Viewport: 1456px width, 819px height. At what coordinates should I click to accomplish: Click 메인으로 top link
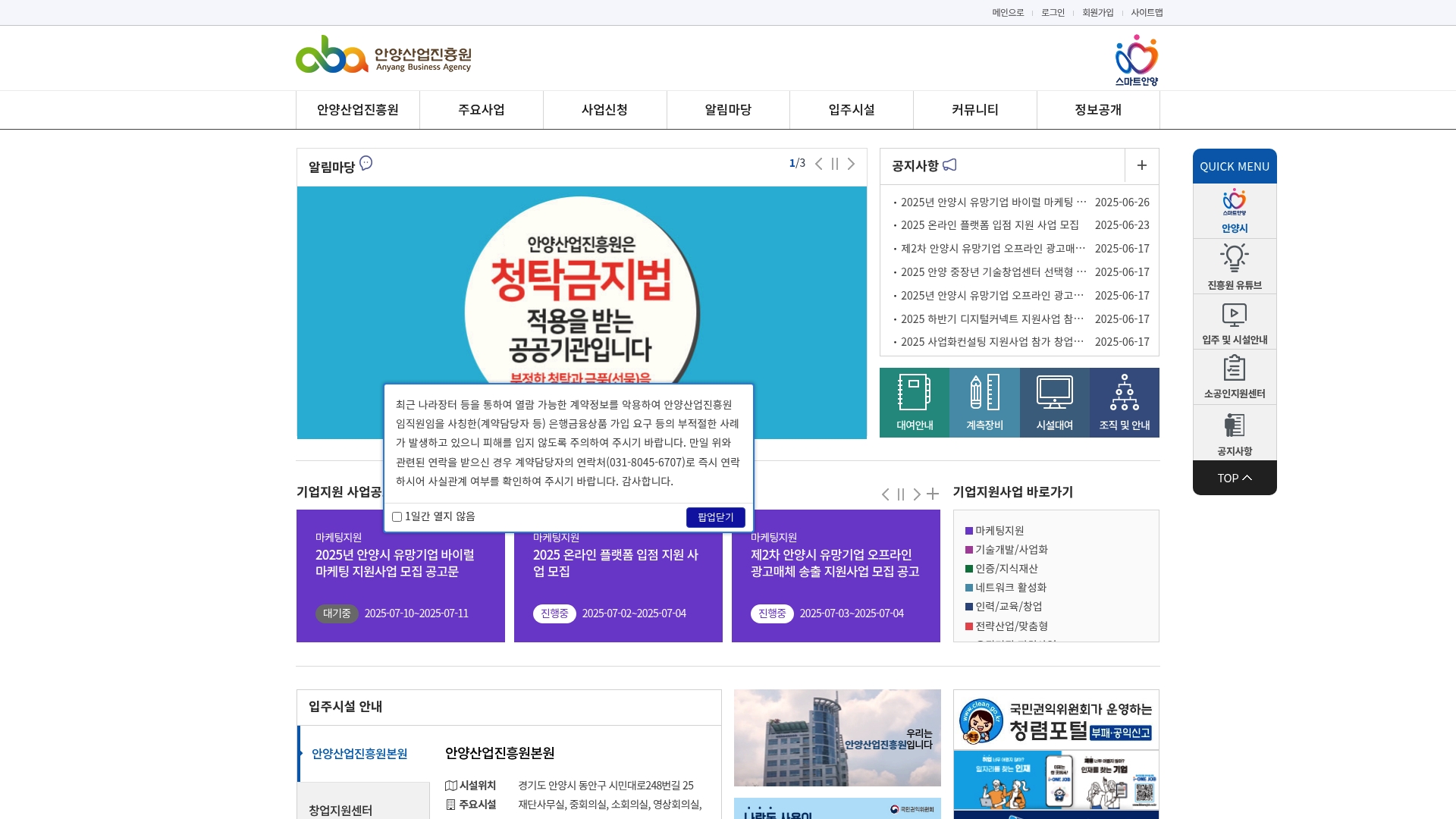click(x=1008, y=12)
